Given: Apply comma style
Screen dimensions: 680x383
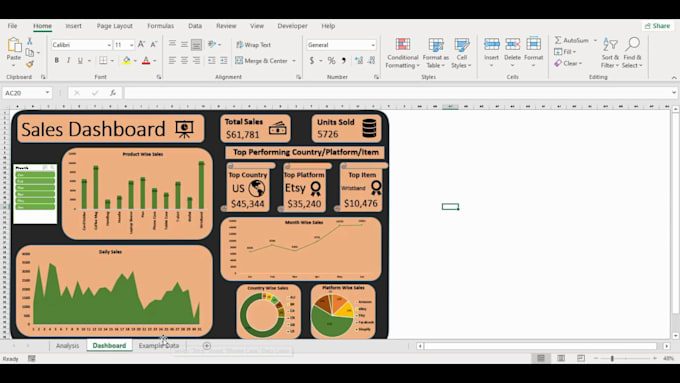Looking at the screenshot, I should (x=344, y=61).
